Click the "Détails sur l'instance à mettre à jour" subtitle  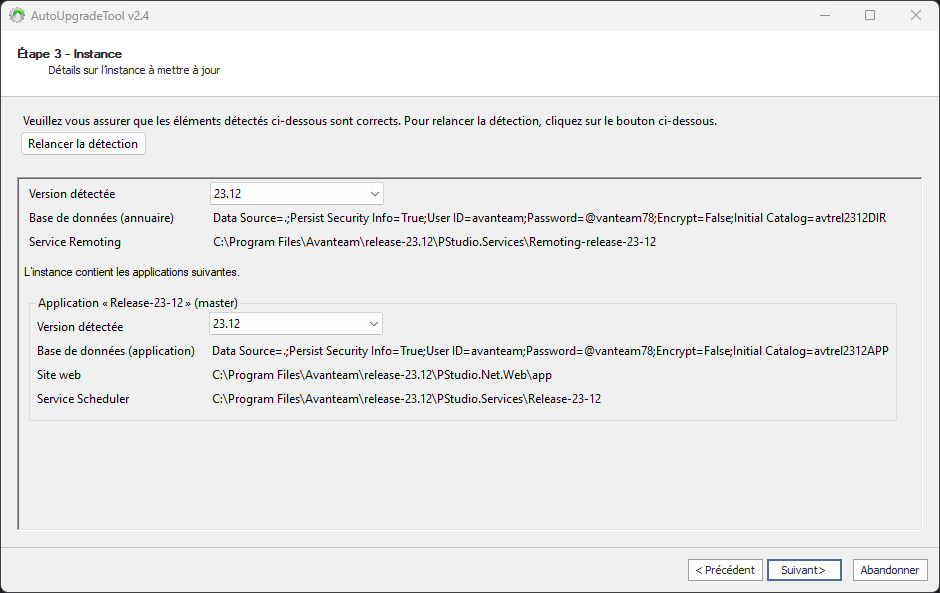pos(134,71)
